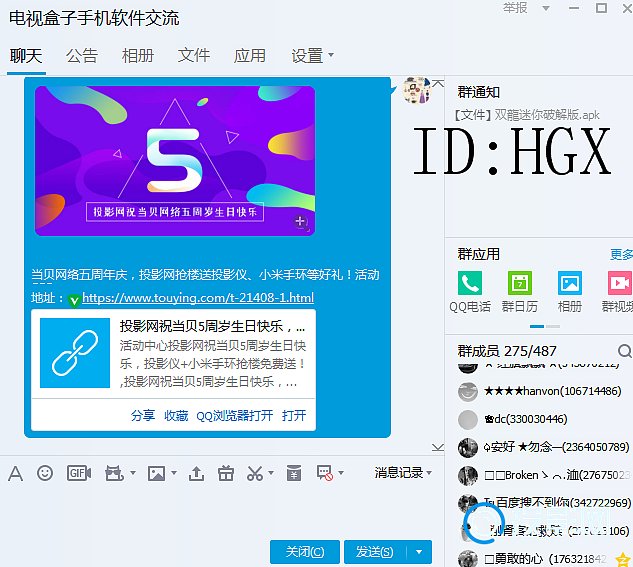Click QQ浏览器打开 on the link card

tap(235, 415)
